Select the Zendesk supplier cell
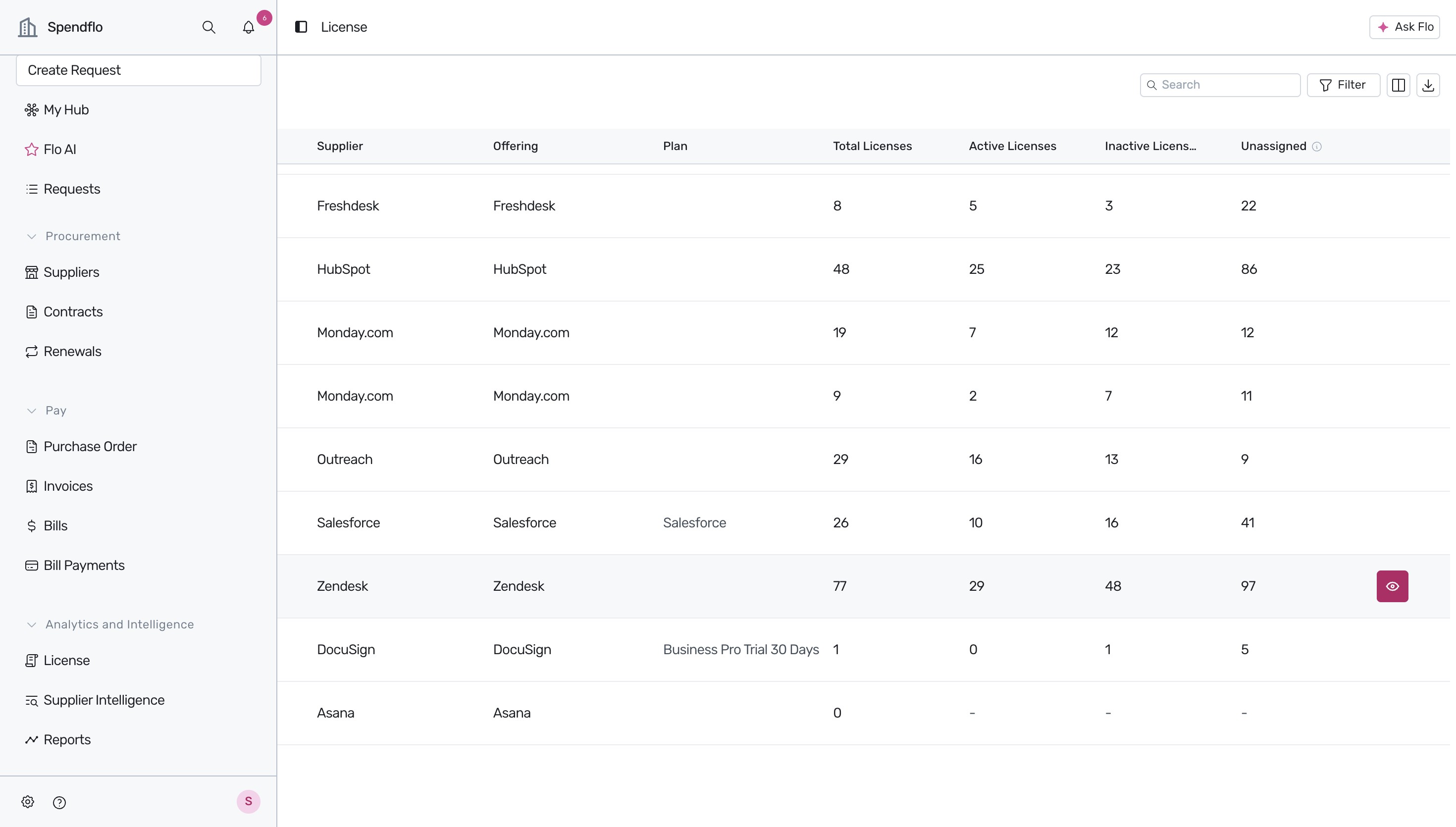This screenshot has width=1456, height=827. click(x=342, y=586)
